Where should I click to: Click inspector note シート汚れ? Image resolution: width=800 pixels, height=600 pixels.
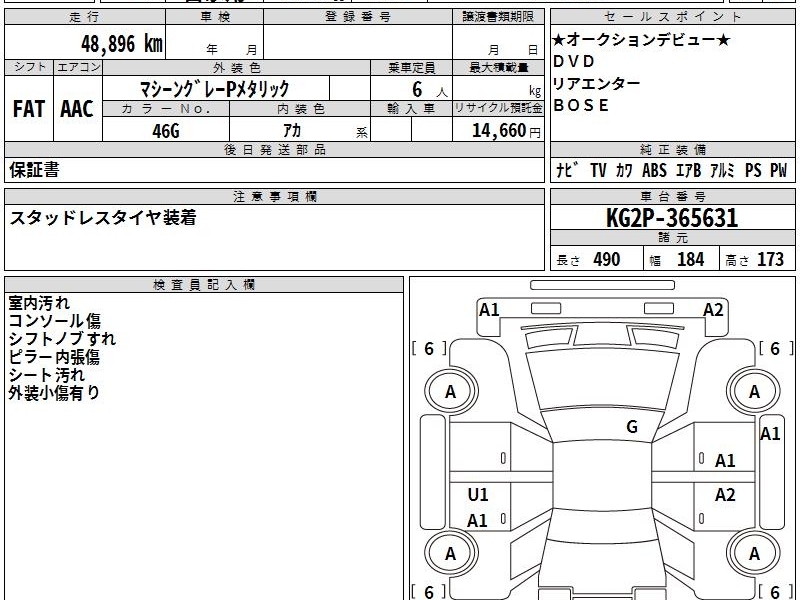[46, 375]
